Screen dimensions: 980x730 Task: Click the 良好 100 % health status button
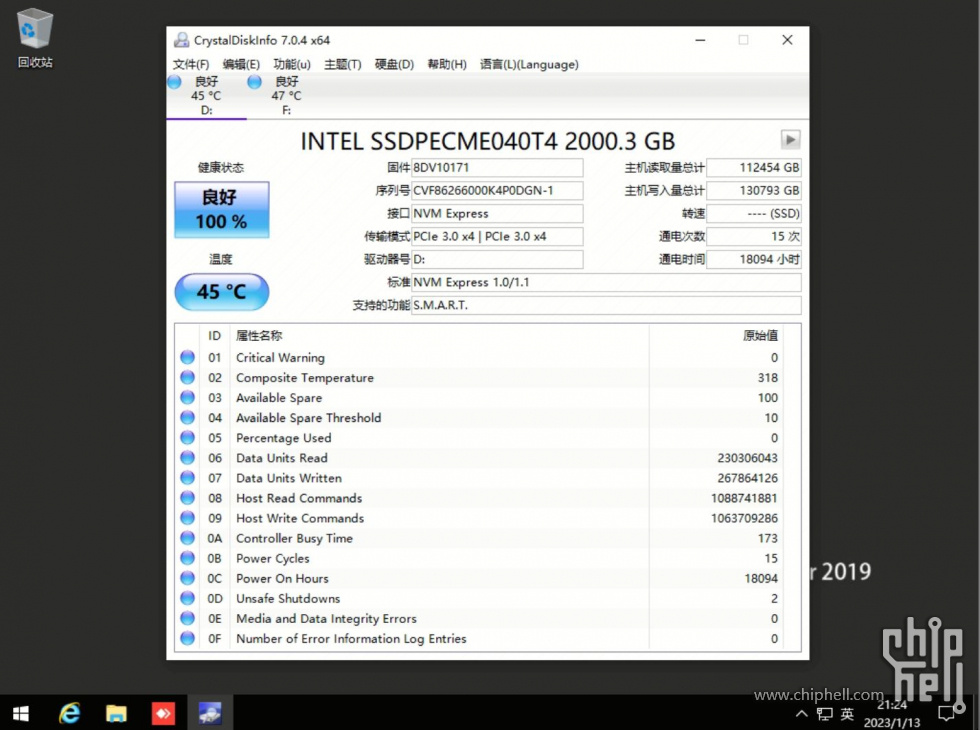[221, 209]
